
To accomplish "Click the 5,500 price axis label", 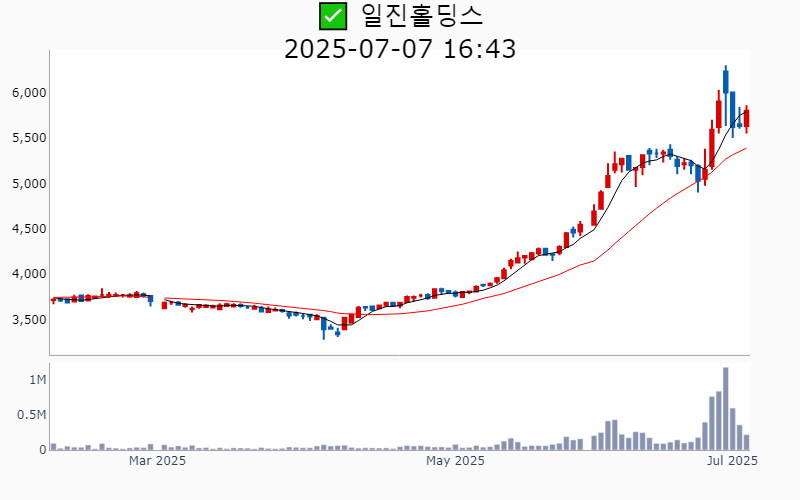I will [x=29, y=138].
